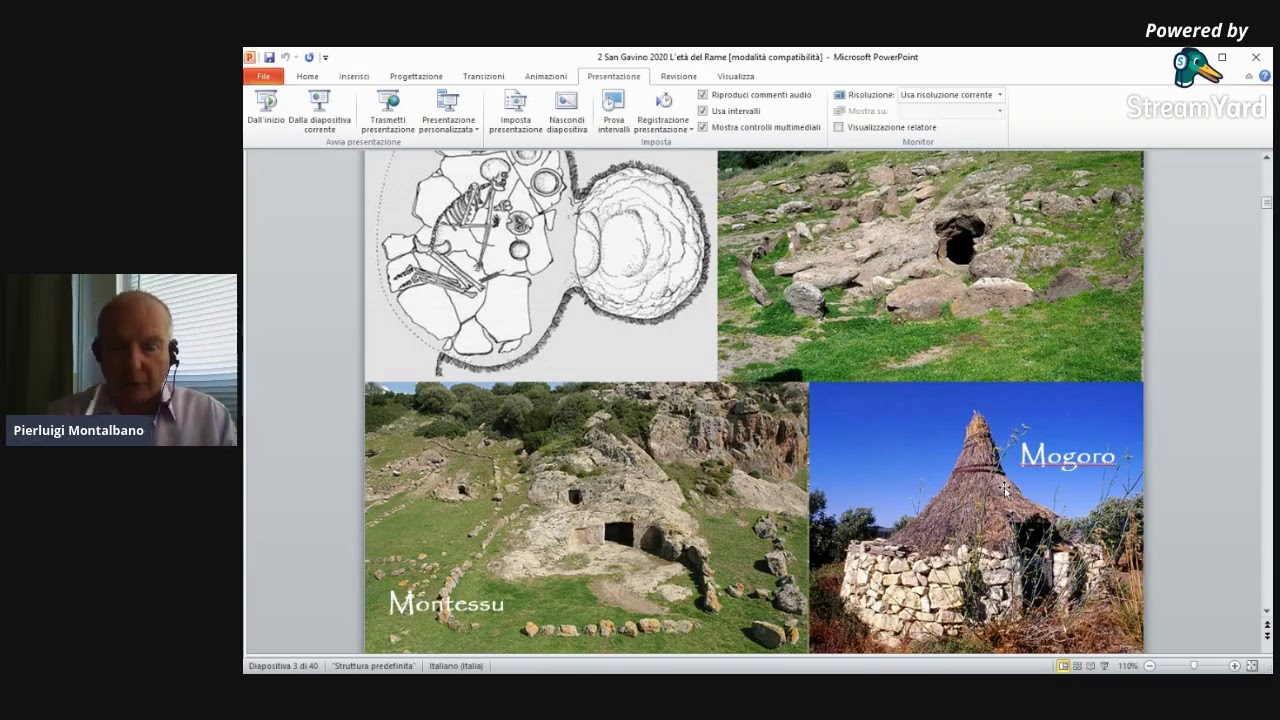Viewport: 1280px width, 720px height.
Task: Click Prova intervalli icon
Action: 614,100
